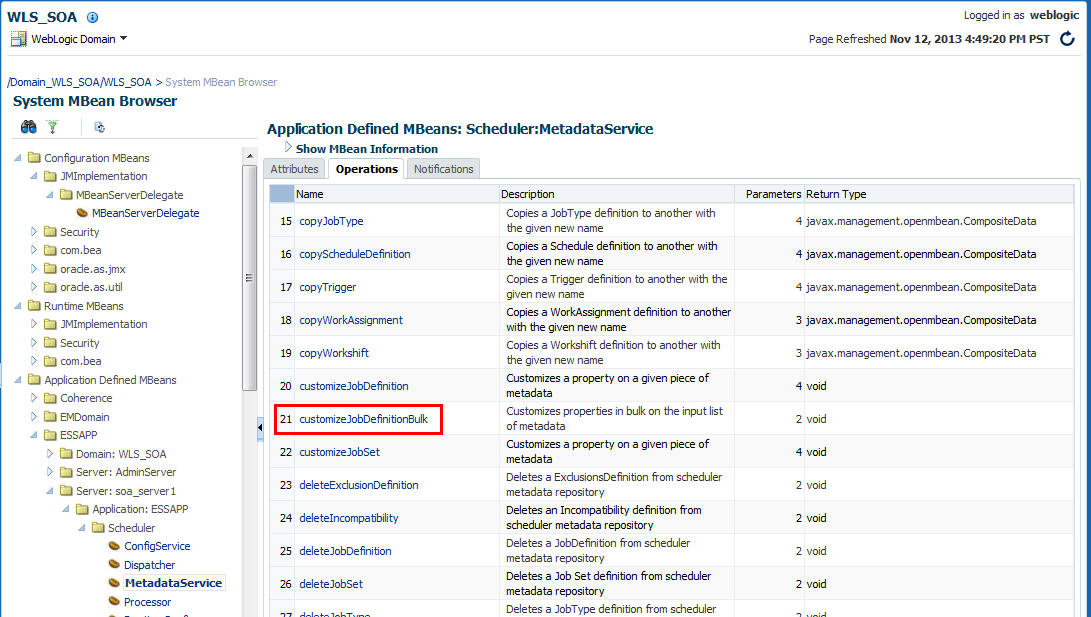This screenshot has height=617, width=1091.
Task: Click the Description column header
Action: point(616,194)
